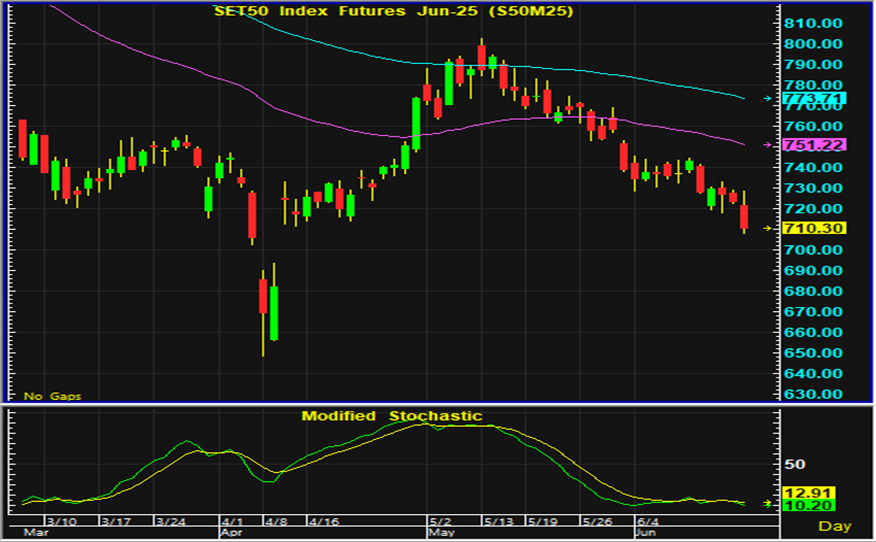Click the No Gaps label
Screen dimensions: 876x542
point(53,396)
